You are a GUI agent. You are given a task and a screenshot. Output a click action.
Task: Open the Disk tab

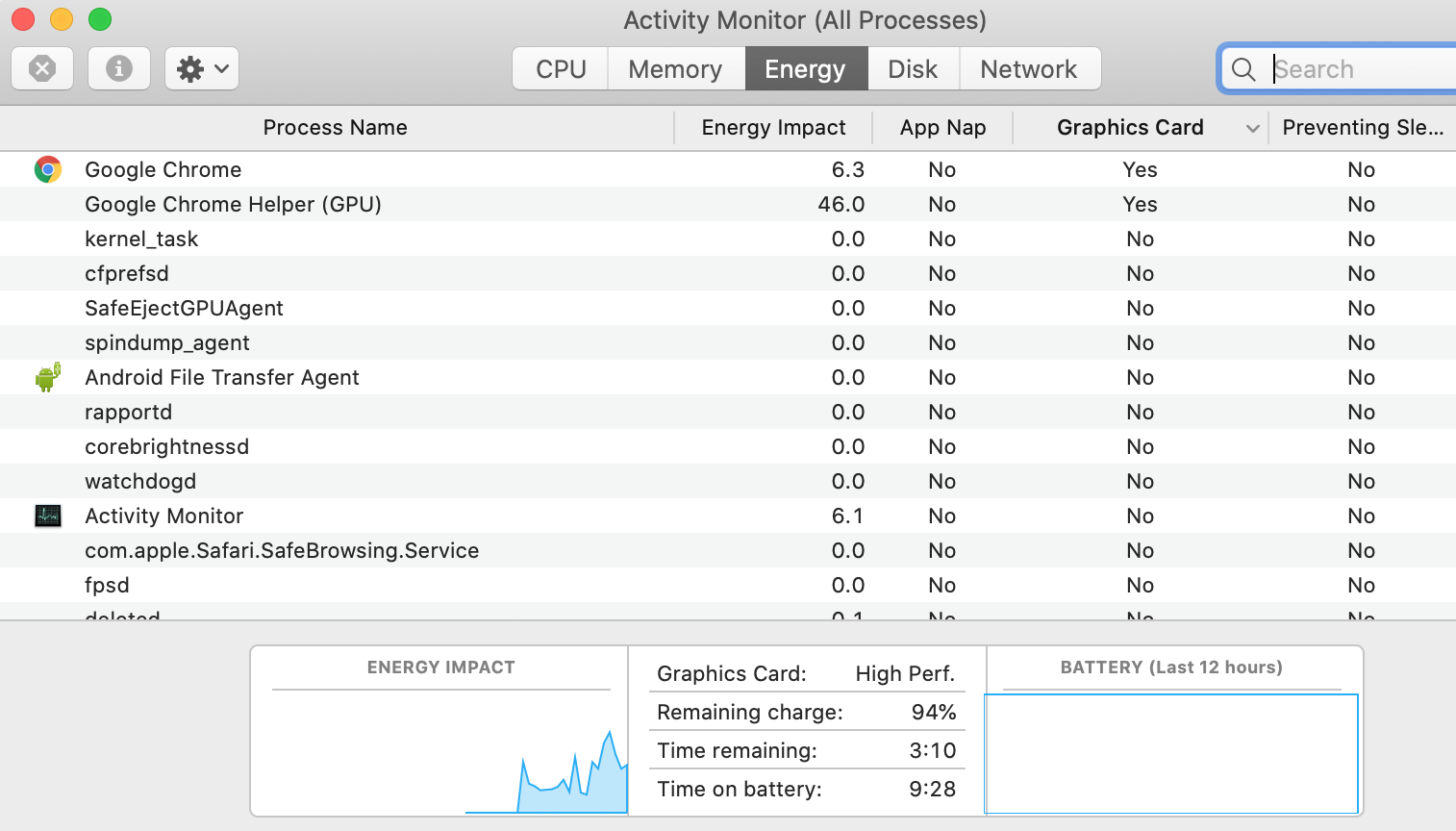coord(913,69)
